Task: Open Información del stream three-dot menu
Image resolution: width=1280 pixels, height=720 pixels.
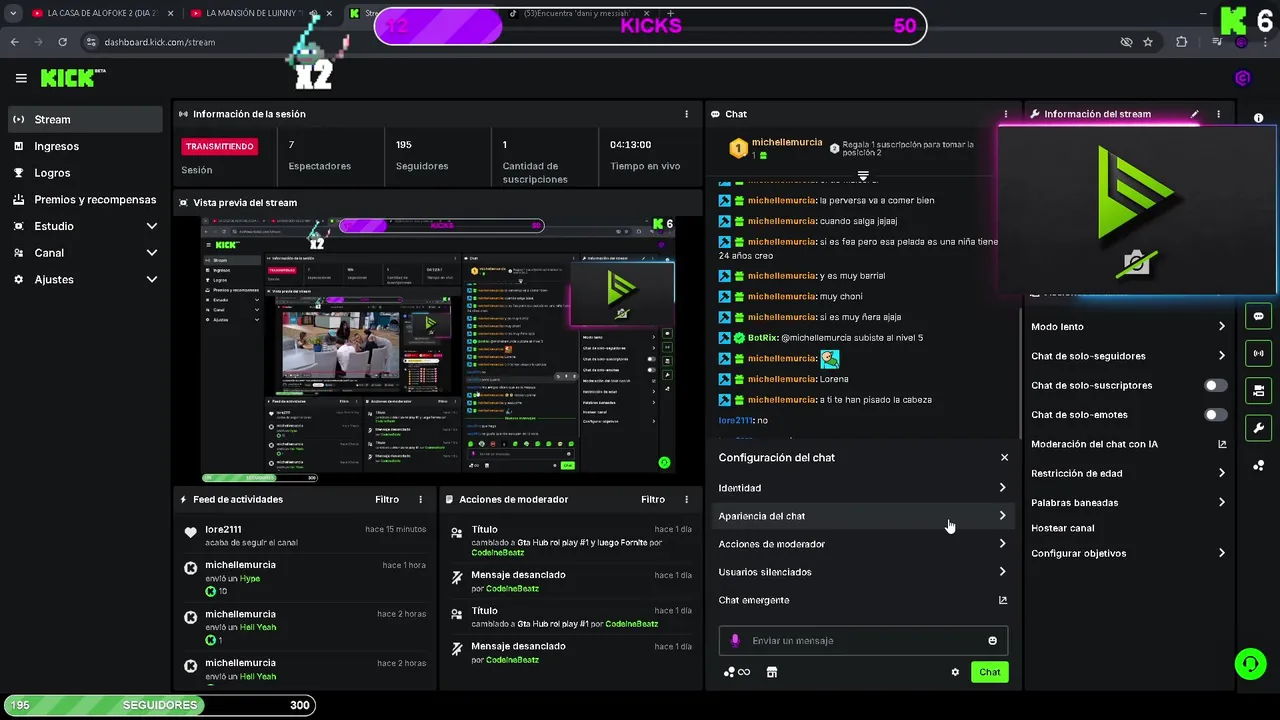Action: 1218,114
